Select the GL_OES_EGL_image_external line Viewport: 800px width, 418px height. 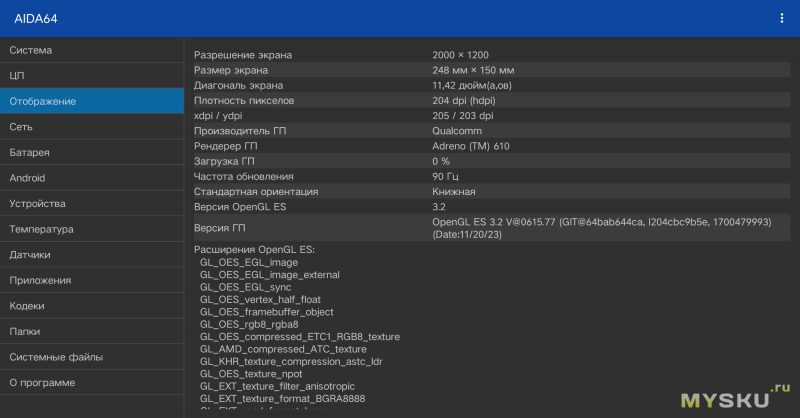(269, 275)
